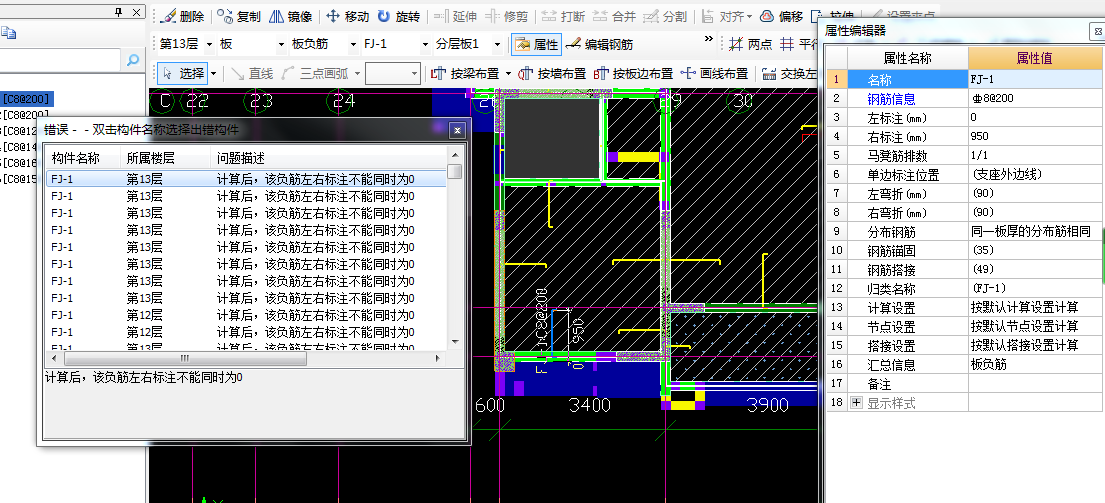
Task: Click 按墙布置 placement tool
Action: [x=552, y=73]
